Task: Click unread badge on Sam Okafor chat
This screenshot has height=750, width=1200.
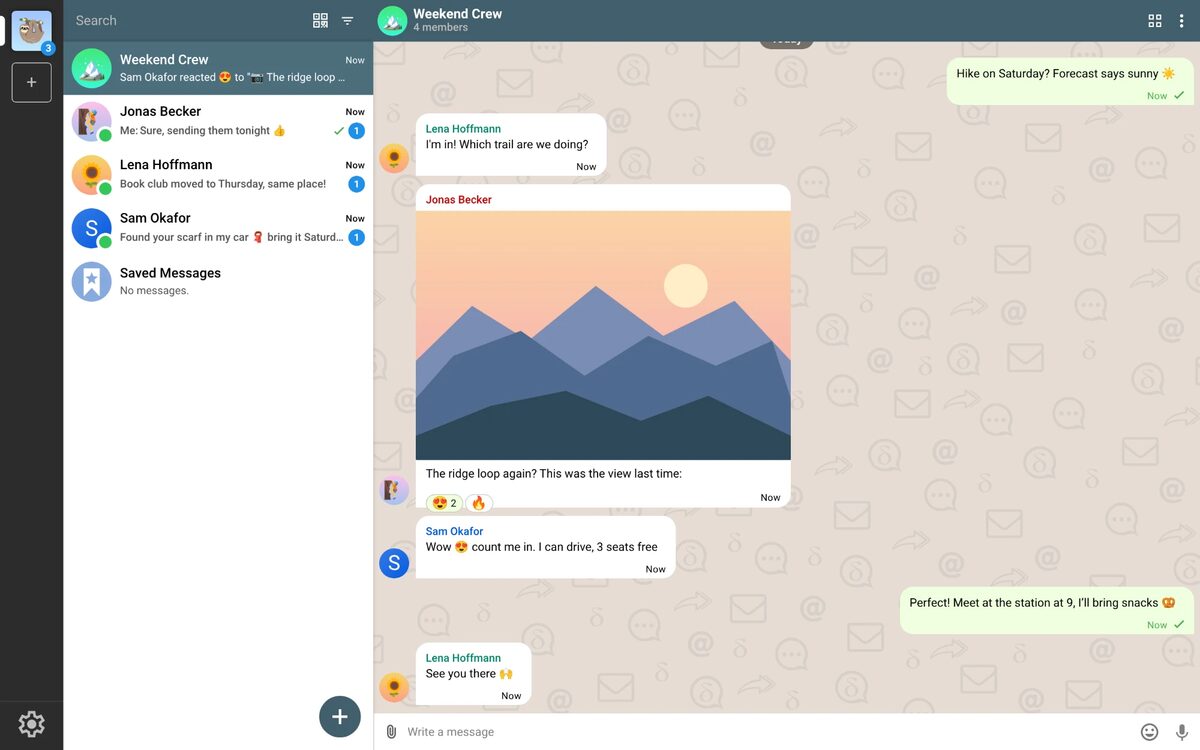Action: 357,238
